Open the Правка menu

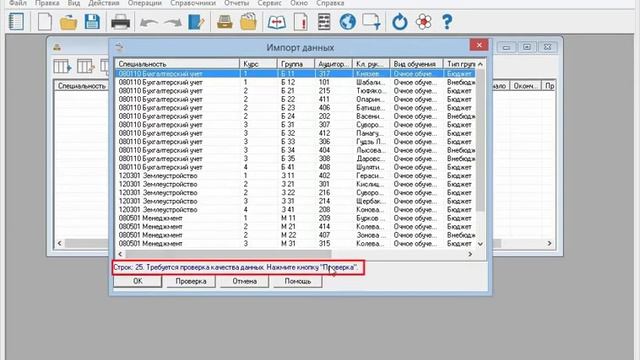[x=47, y=3]
